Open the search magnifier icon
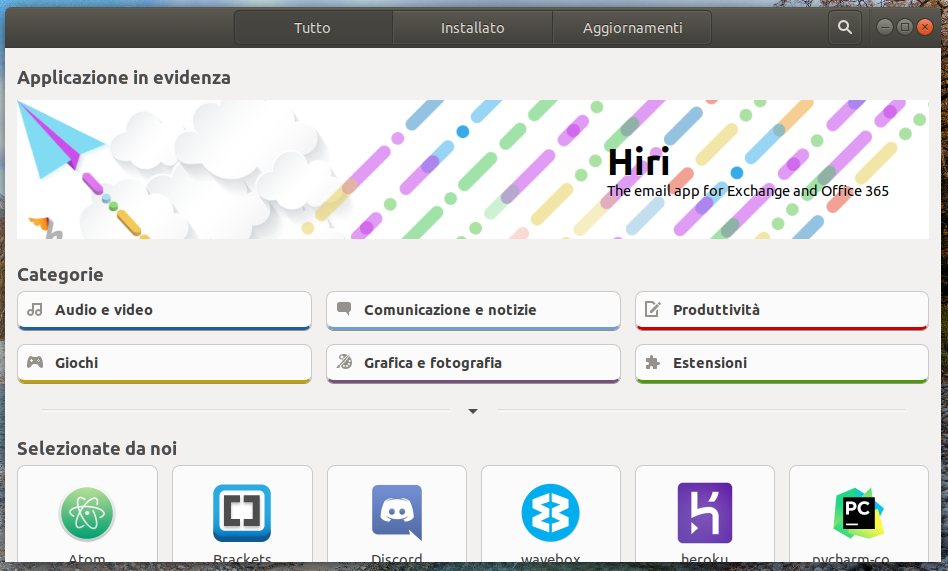The image size is (948, 571). point(845,27)
